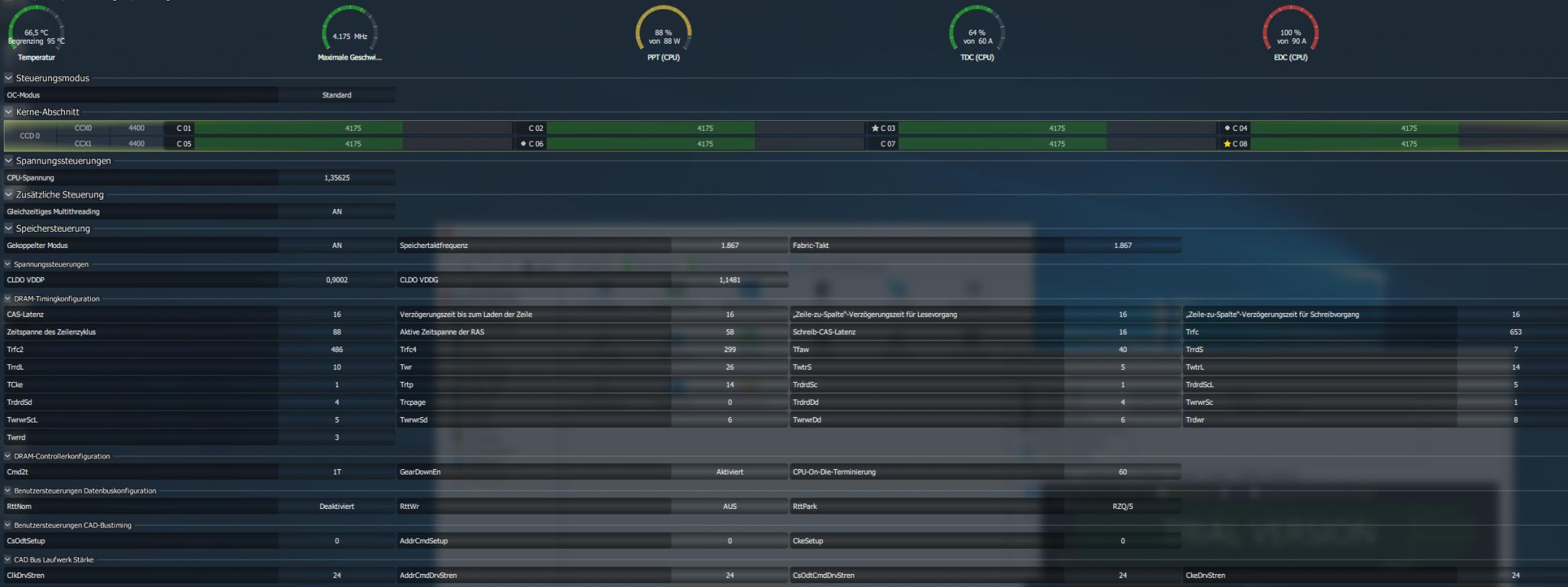Collapse Benutzersteuerungen Datenbuskonfiguration subsection
The image size is (1568, 587).
click(8, 491)
